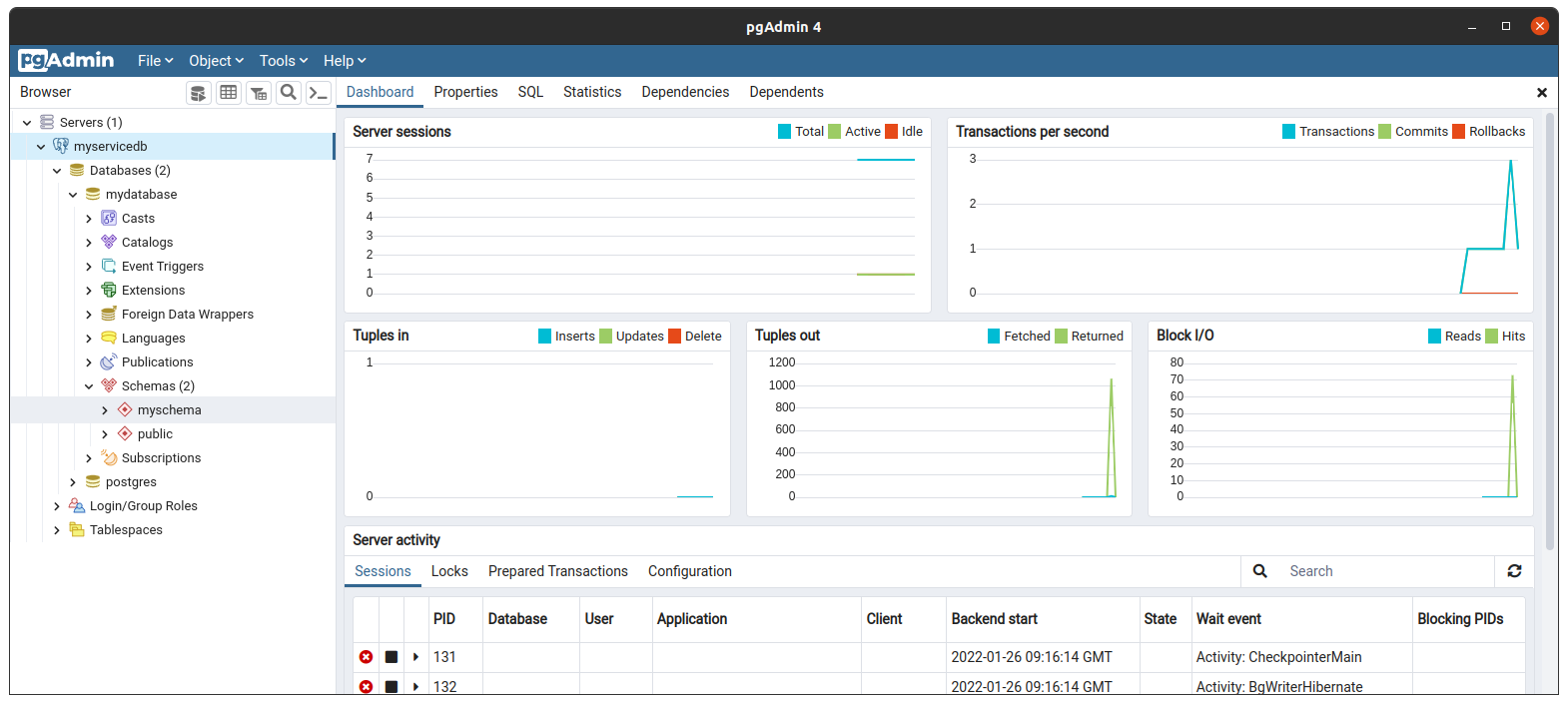Expand the postgres database node

(x=73, y=482)
